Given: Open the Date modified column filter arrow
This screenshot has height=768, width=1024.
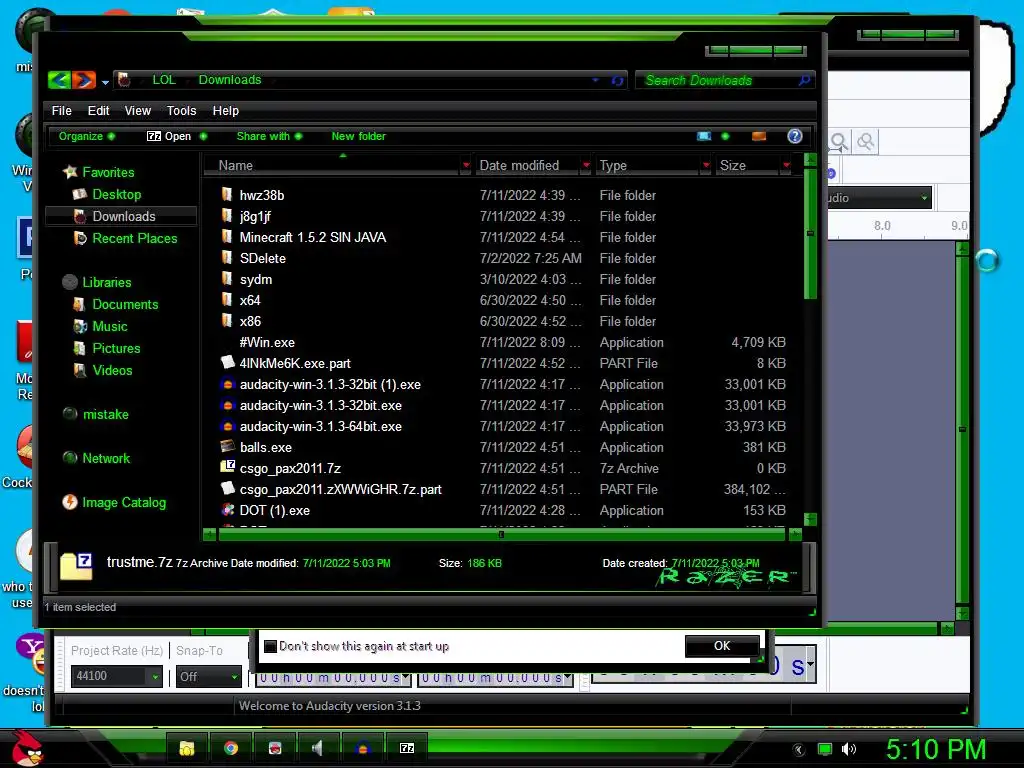Looking at the screenshot, I should click(x=586, y=166).
